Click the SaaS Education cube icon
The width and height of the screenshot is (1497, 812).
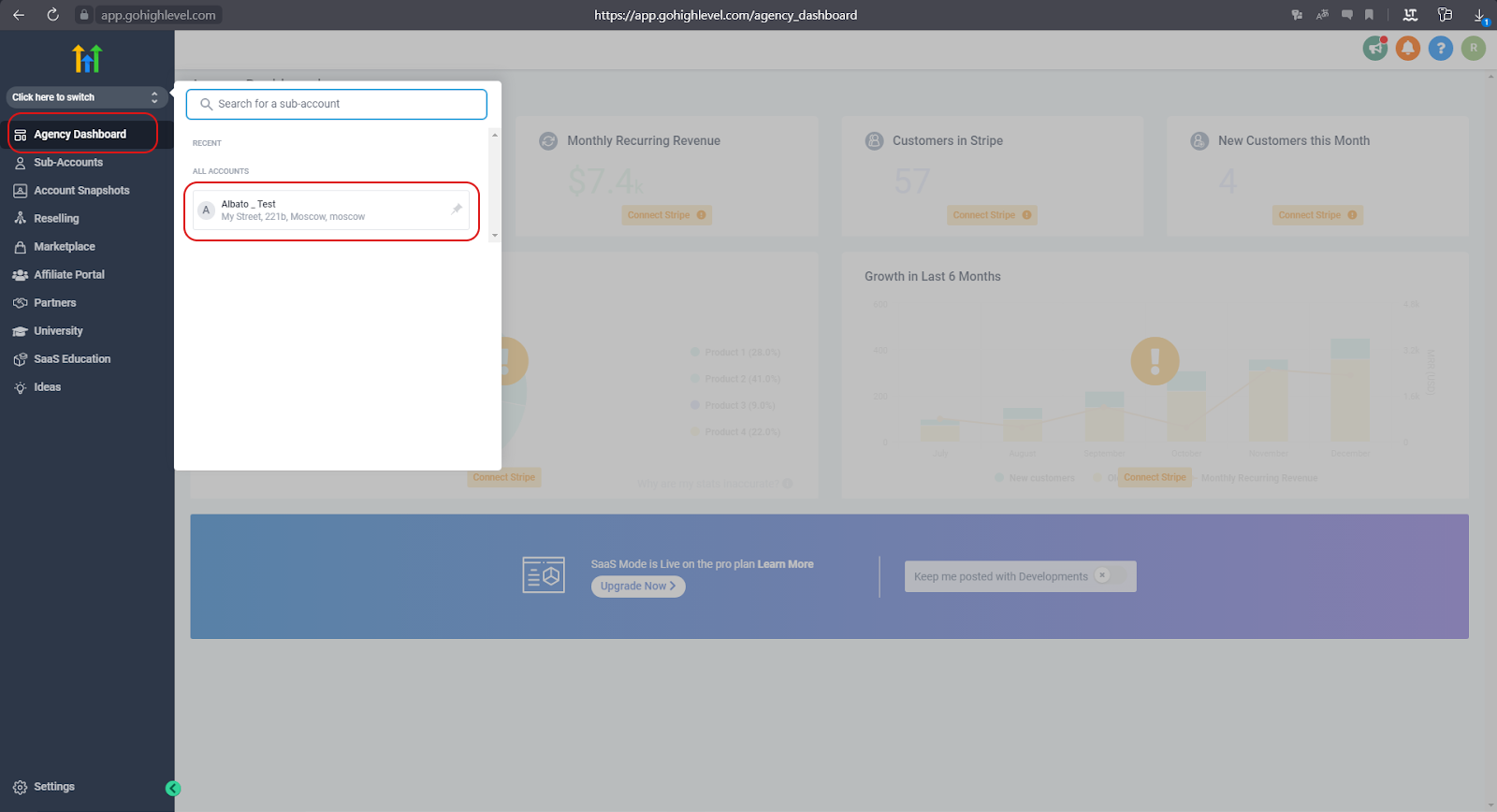[20, 359]
